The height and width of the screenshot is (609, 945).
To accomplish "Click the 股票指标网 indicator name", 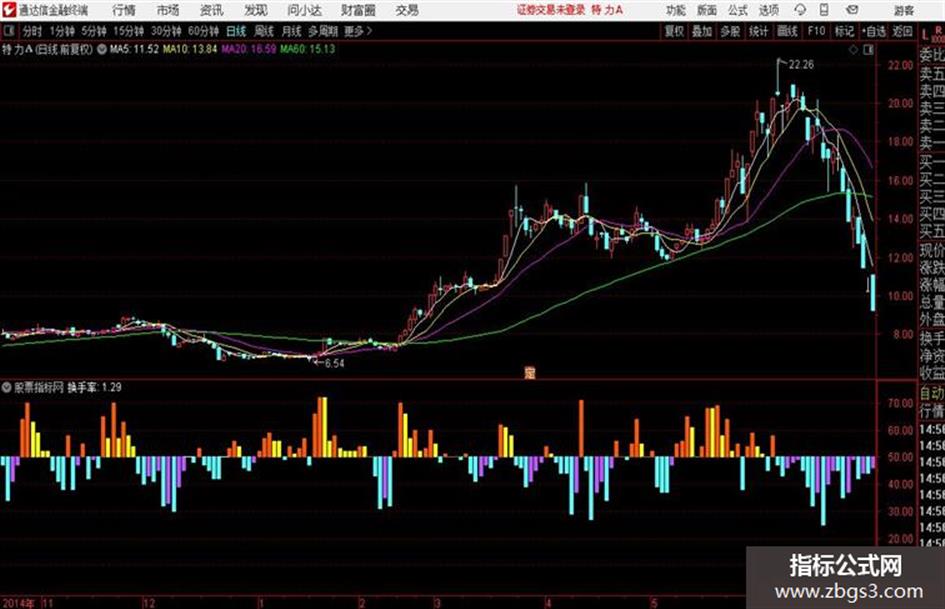I will 39,387.
